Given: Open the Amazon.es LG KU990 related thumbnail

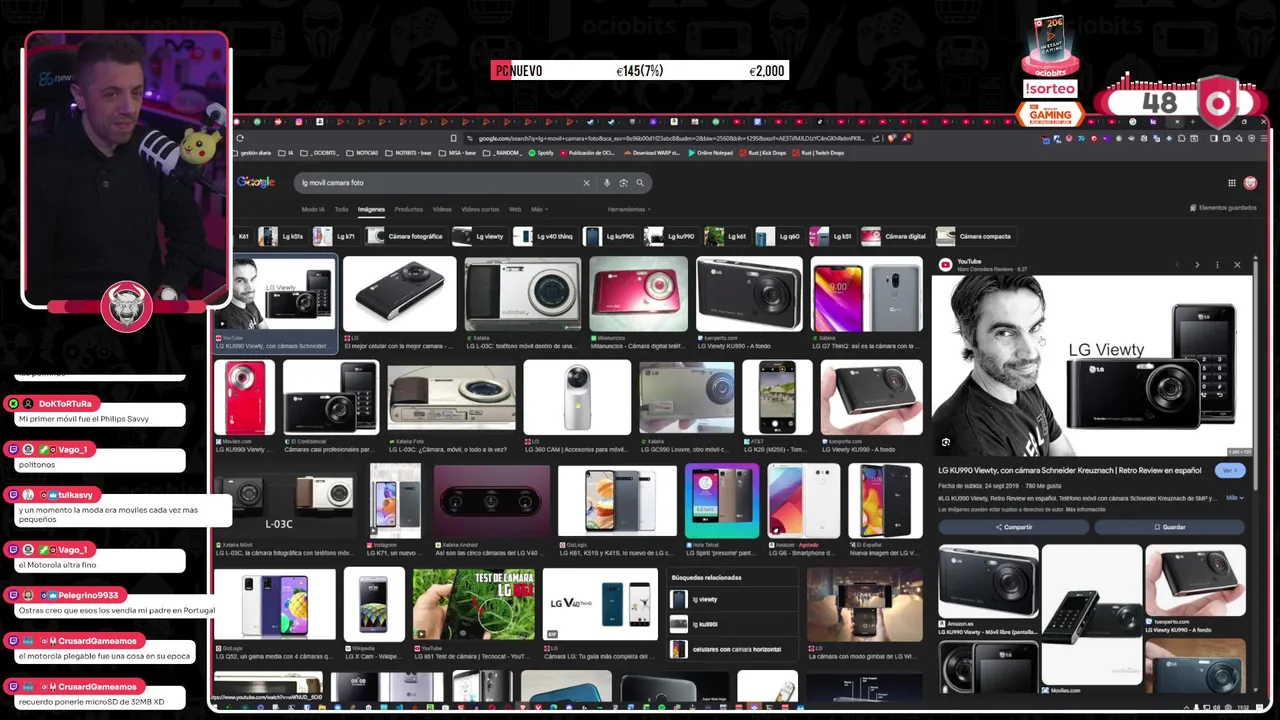Looking at the screenshot, I should [x=988, y=581].
